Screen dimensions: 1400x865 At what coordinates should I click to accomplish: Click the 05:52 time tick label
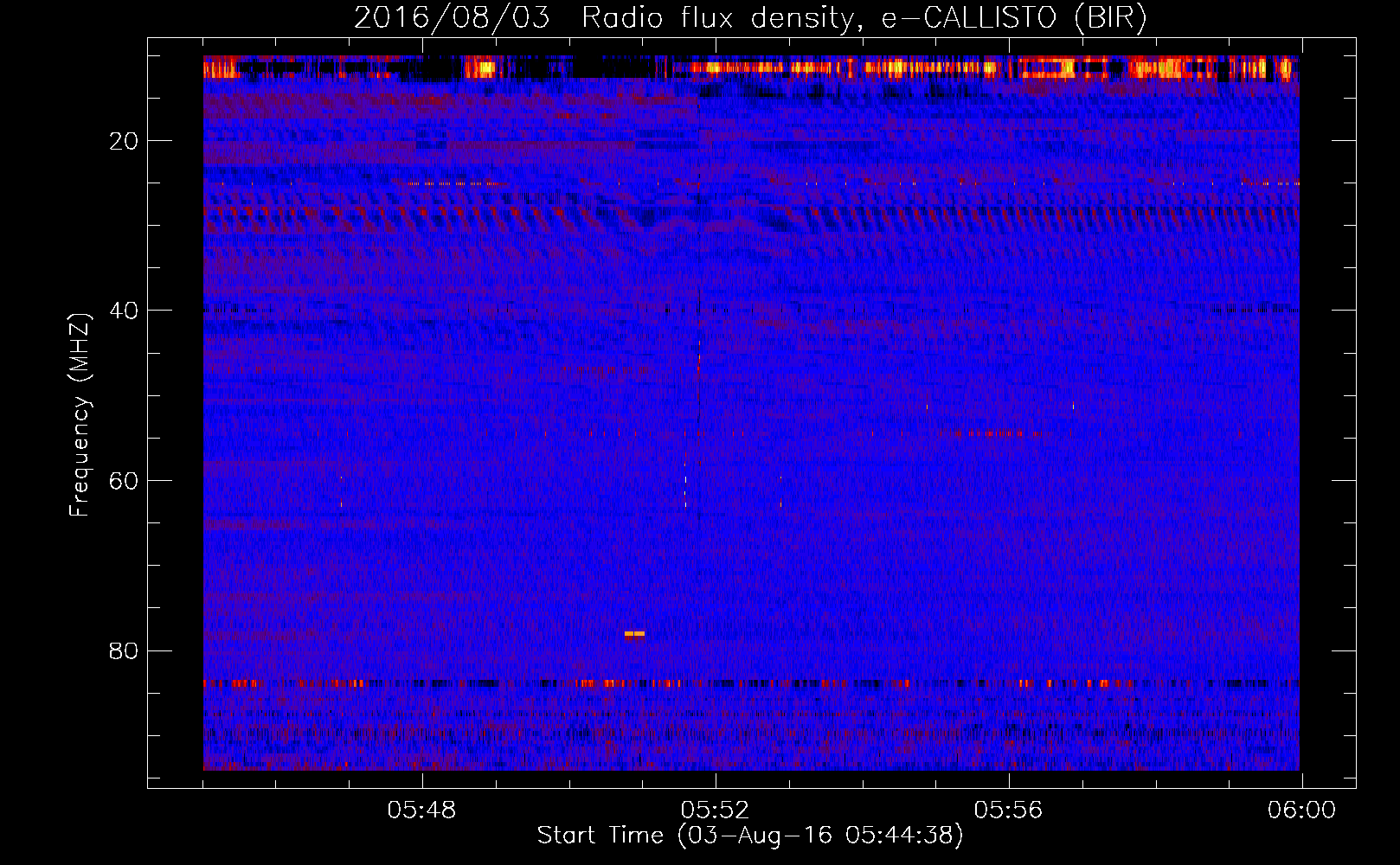click(x=715, y=811)
